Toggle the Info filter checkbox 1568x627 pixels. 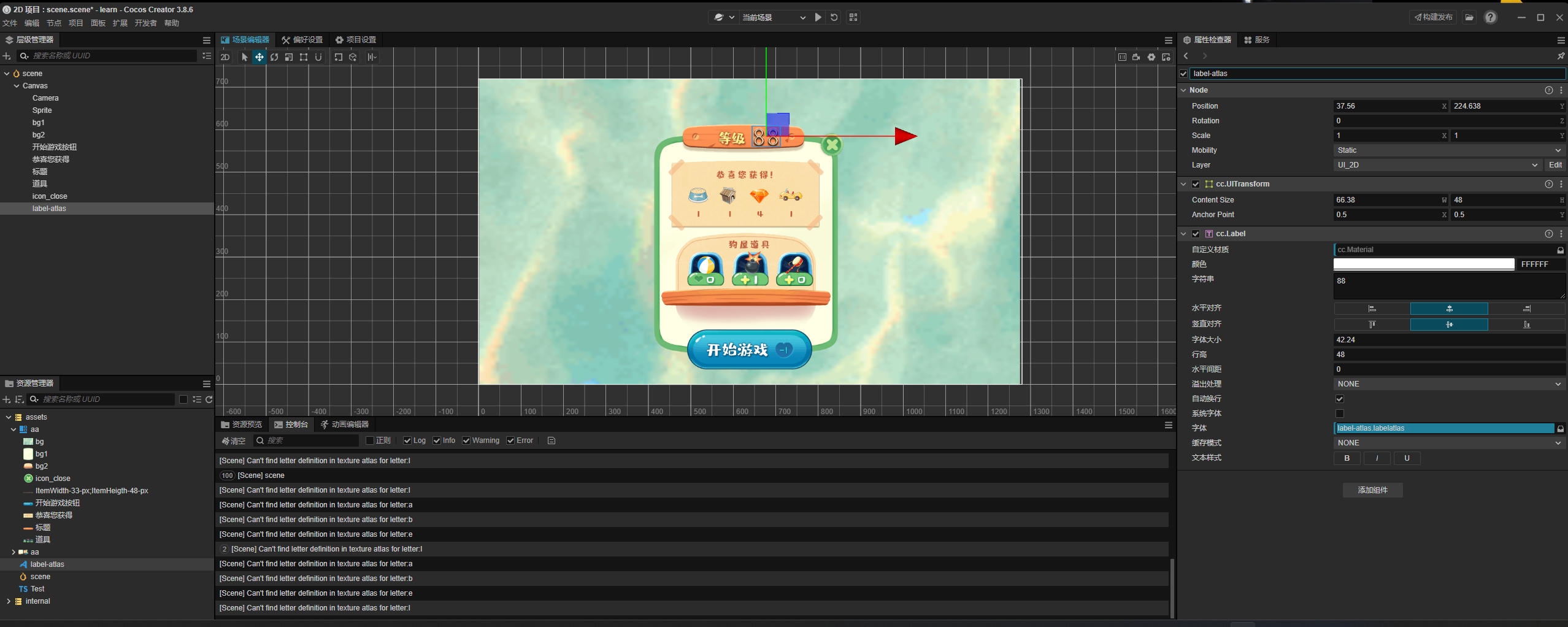pyautogui.click(x=437, y=440)
